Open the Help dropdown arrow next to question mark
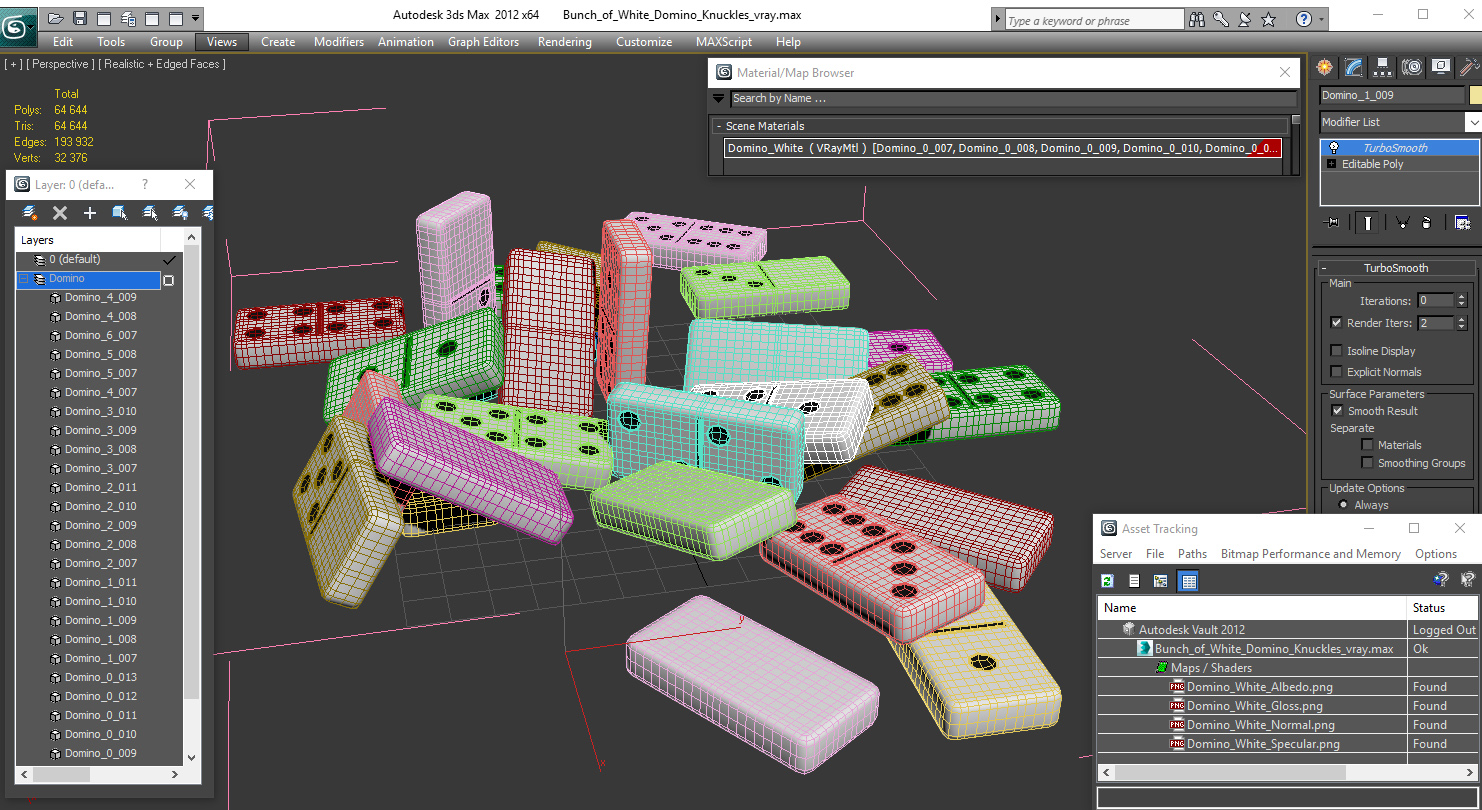 pyautogui.click(x=1321, y=19)
